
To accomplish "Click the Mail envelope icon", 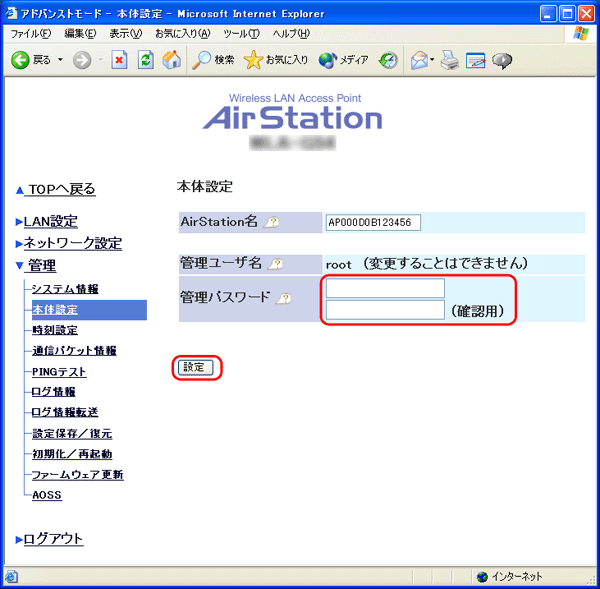I will 419,60.
